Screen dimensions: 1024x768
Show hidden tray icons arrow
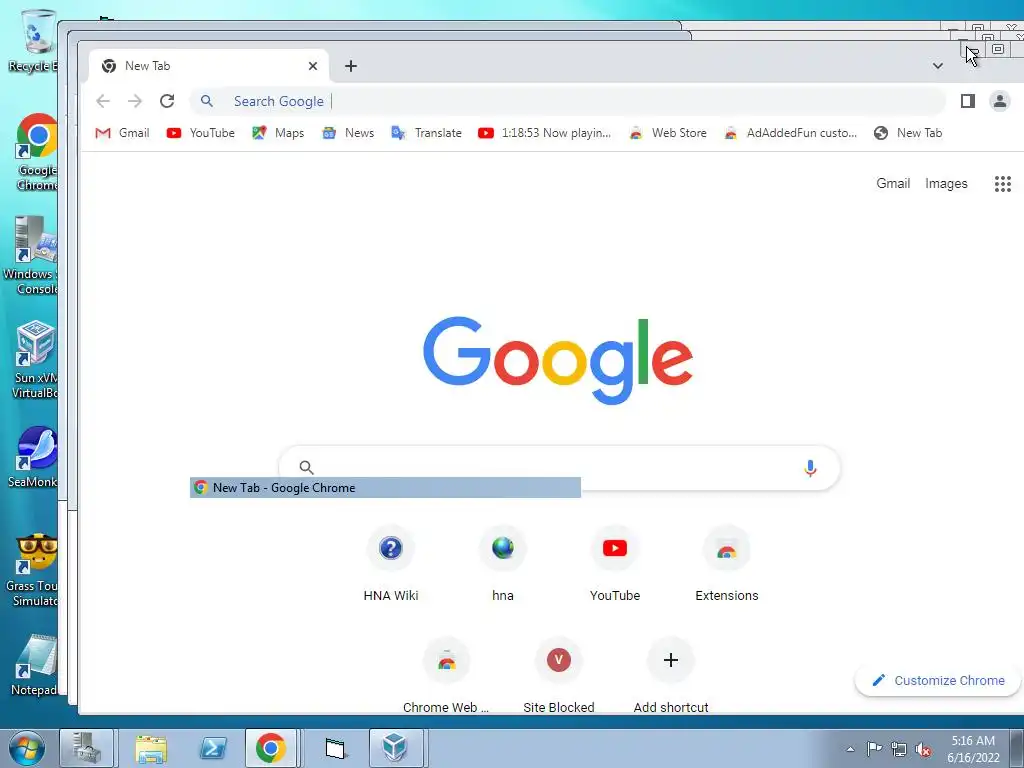coord(850,750)
